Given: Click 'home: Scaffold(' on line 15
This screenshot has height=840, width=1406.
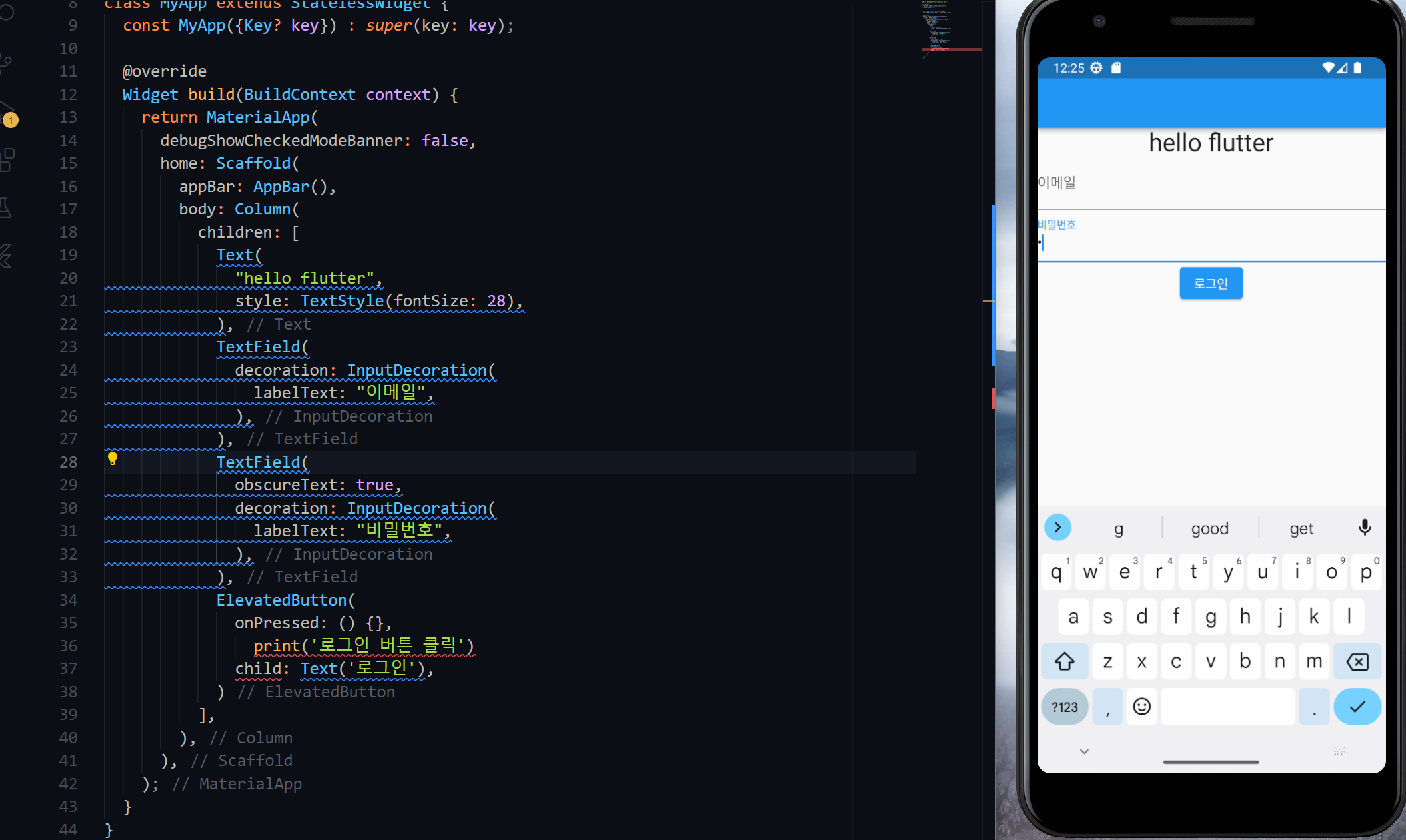Looking at the screenshot, I should [x=229, y=163].
